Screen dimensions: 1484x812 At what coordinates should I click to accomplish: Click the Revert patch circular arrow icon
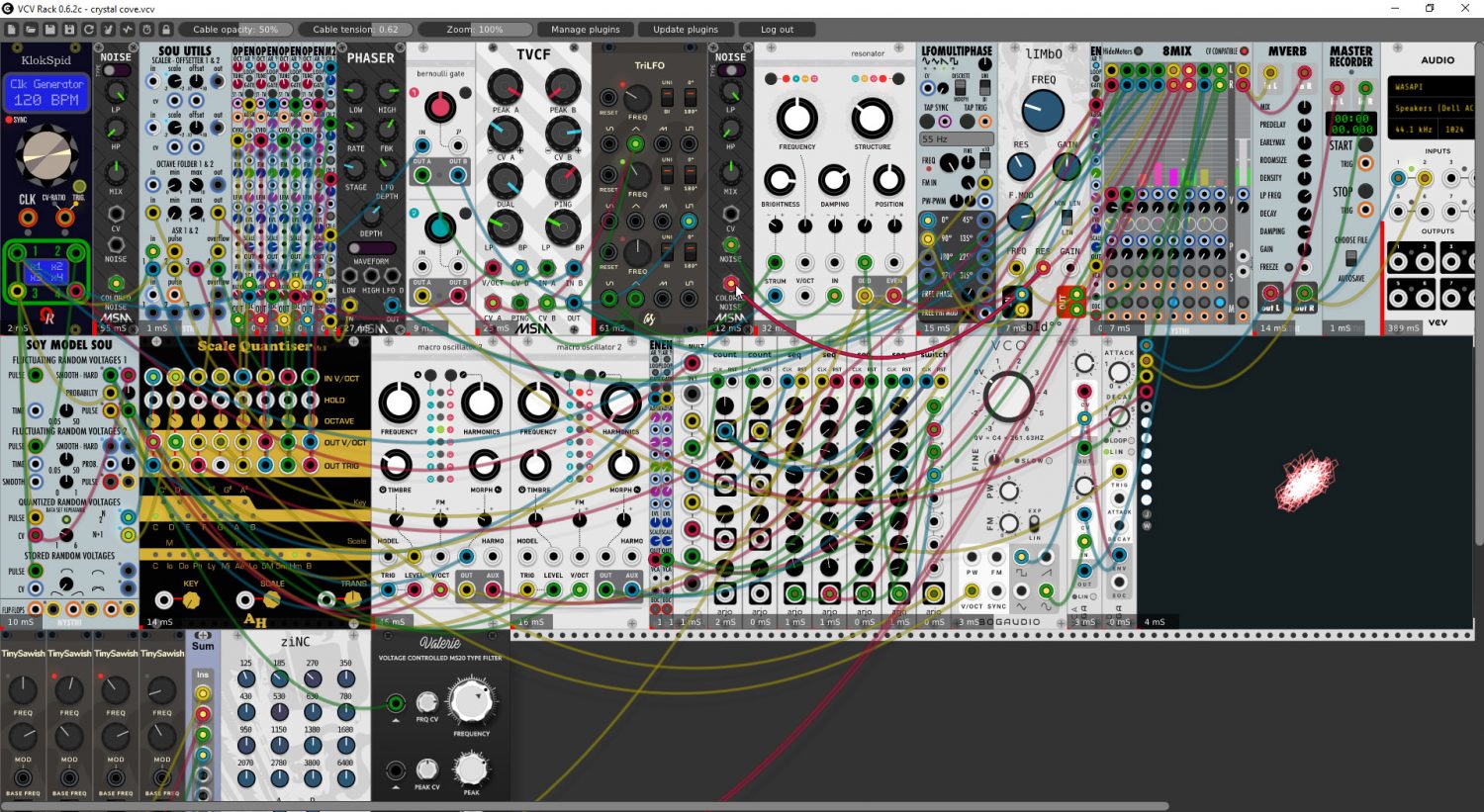tap(89, 30)
